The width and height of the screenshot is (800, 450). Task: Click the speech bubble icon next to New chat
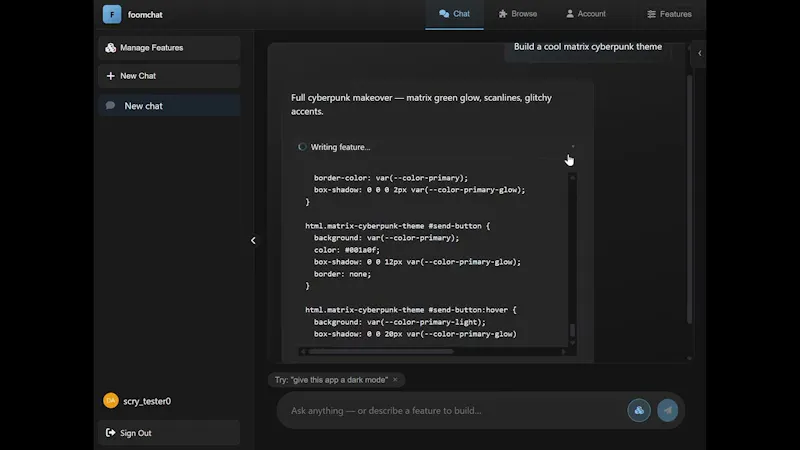click(x=110, y=106)
